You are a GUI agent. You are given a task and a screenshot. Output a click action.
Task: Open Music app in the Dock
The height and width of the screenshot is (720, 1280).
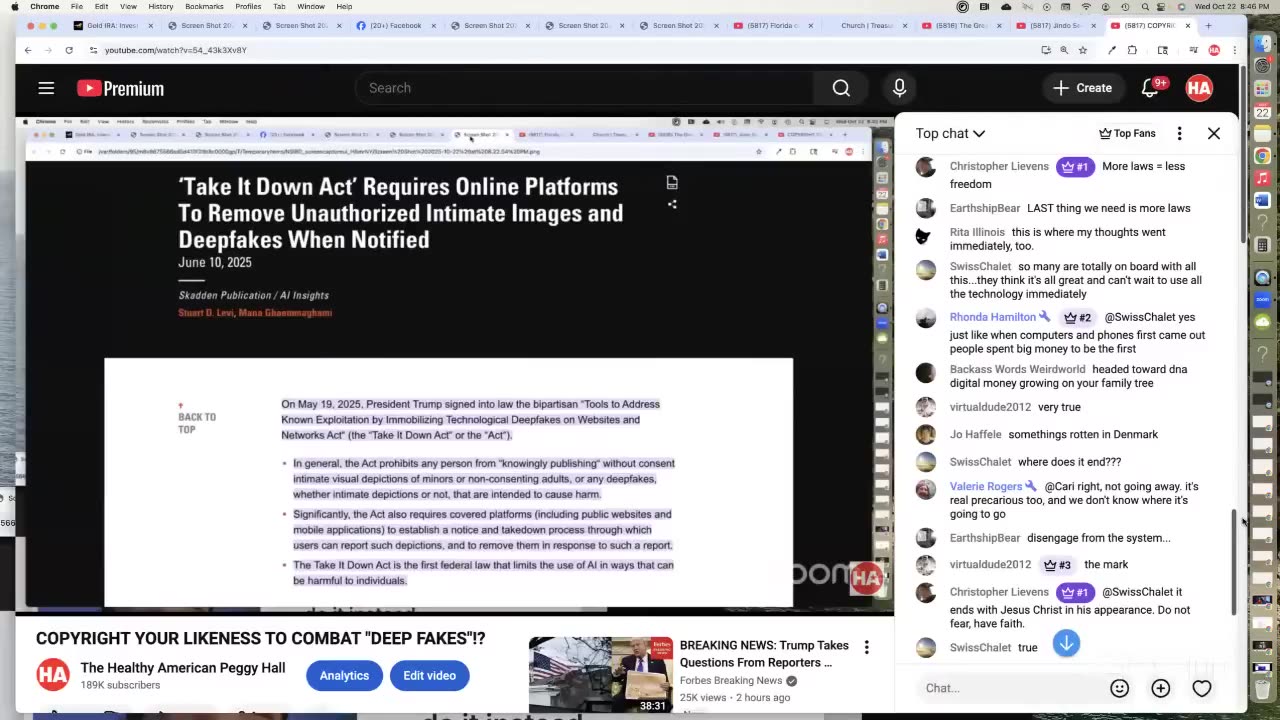[x=1263, y=178]
